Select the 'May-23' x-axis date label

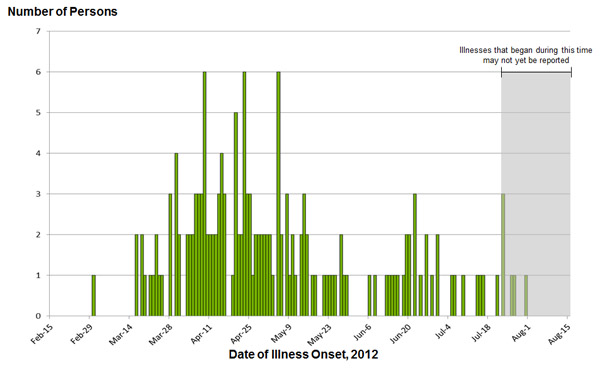(320, 334)
